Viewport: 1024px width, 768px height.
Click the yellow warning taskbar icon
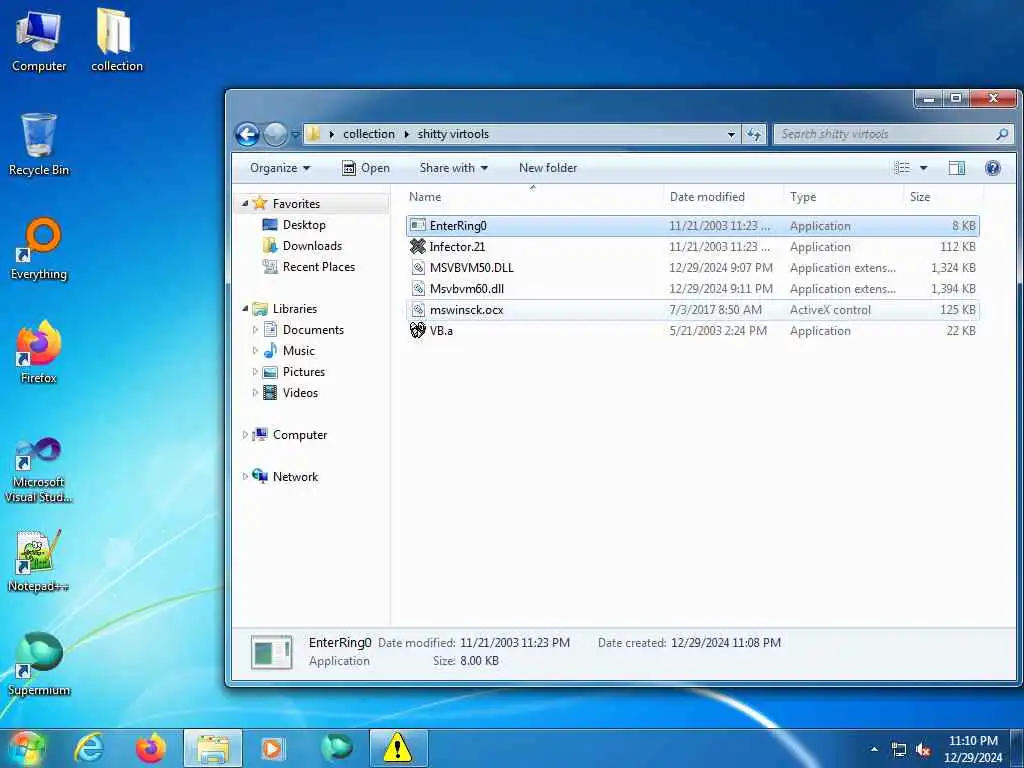click(398, 748)
